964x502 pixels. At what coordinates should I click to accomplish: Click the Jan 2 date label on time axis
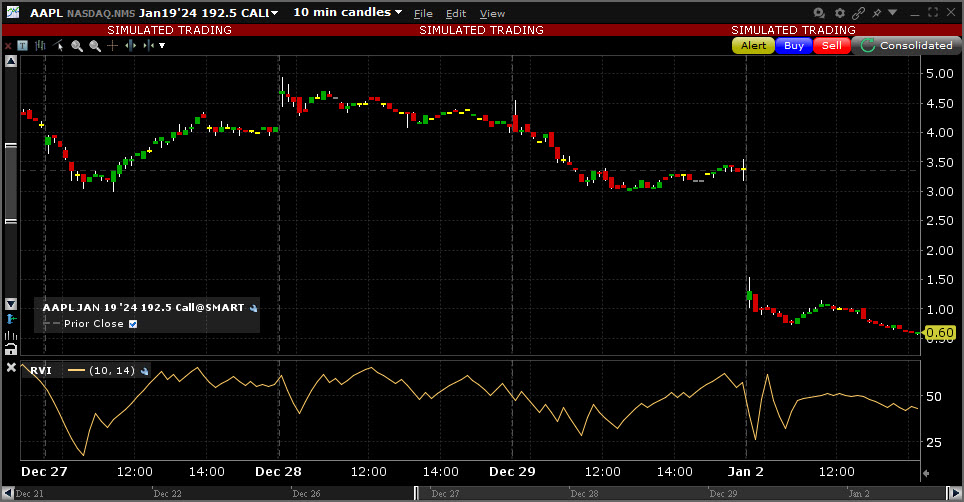point(745,472)
